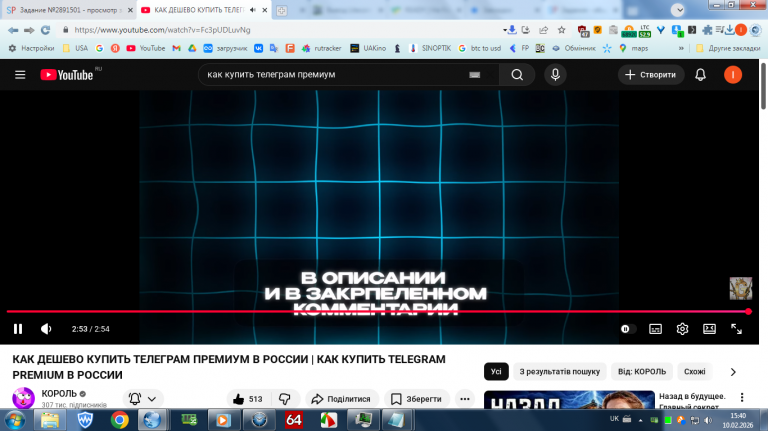This screenshot has width=768, height=431.
Task: Select the З результатів пошуку chip
Action: (559, 372)
